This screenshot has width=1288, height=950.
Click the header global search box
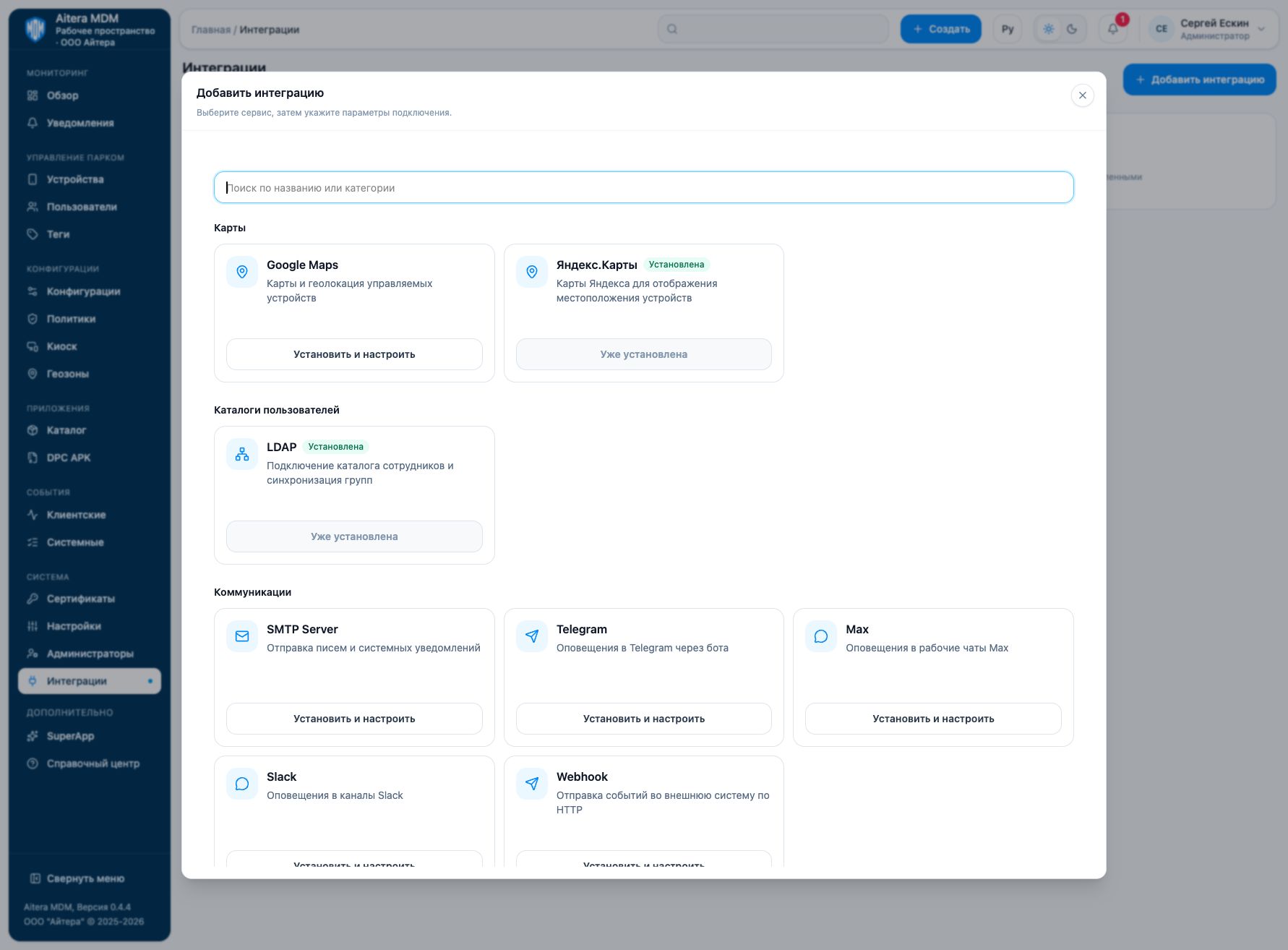coord(773,29)
